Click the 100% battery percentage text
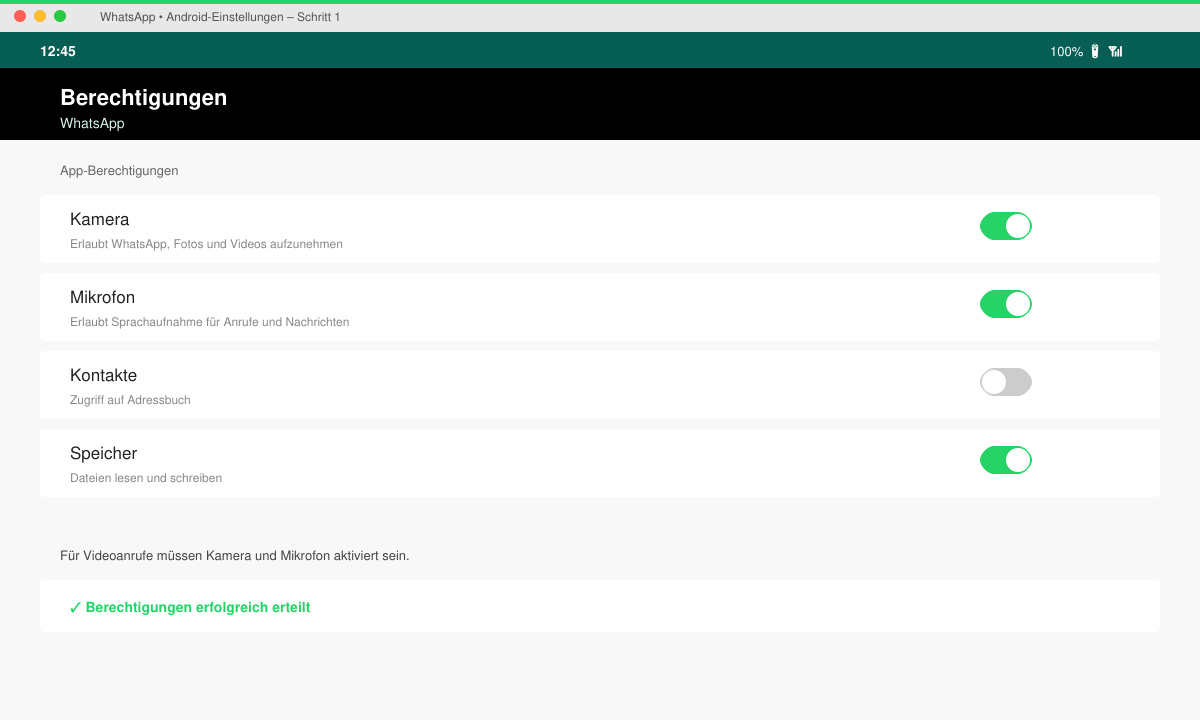This screenshot has height=720, width=1200. coord(1066,51)
